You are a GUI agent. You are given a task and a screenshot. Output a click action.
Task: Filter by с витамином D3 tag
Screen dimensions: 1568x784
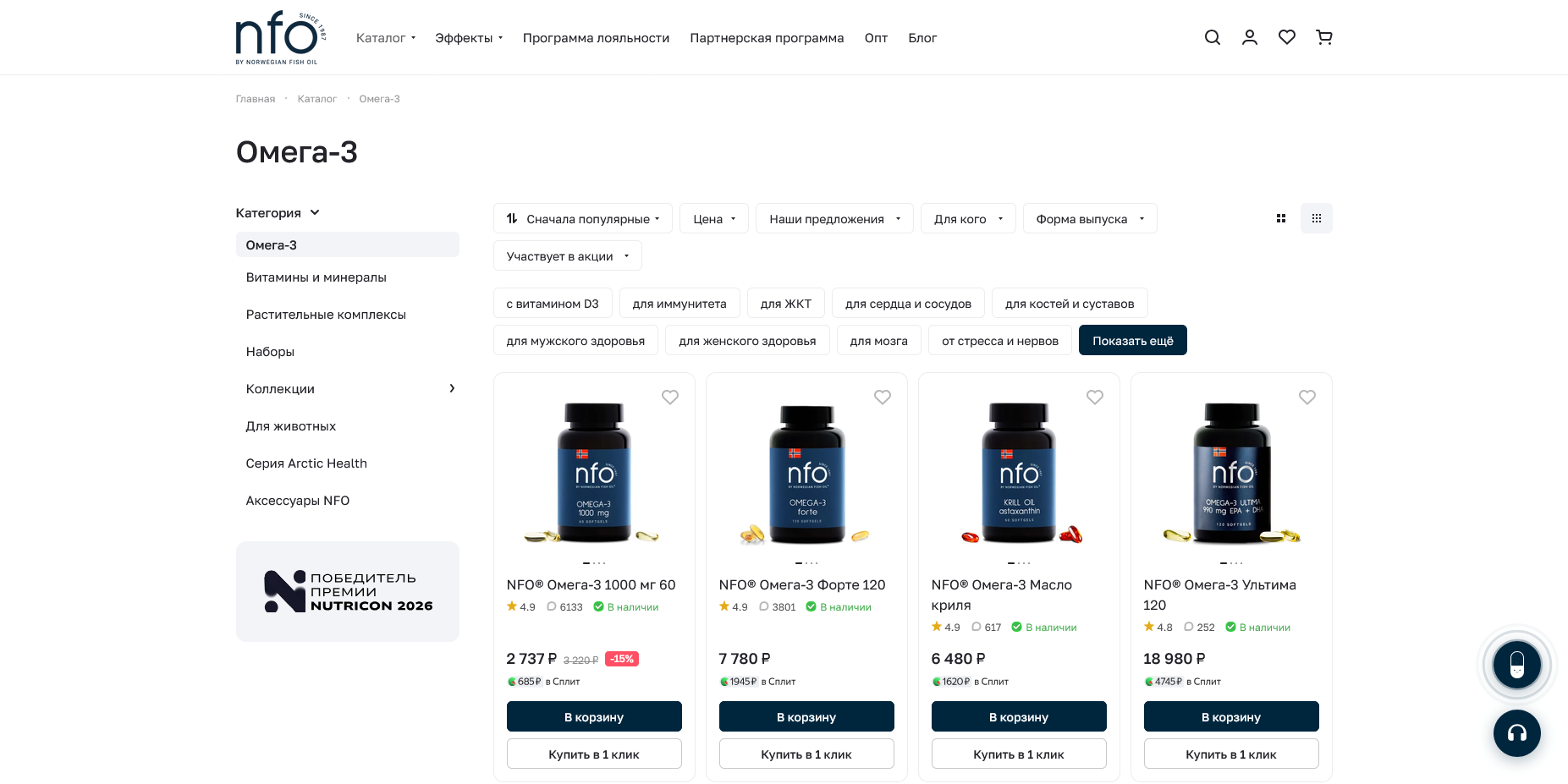point(553,304)
